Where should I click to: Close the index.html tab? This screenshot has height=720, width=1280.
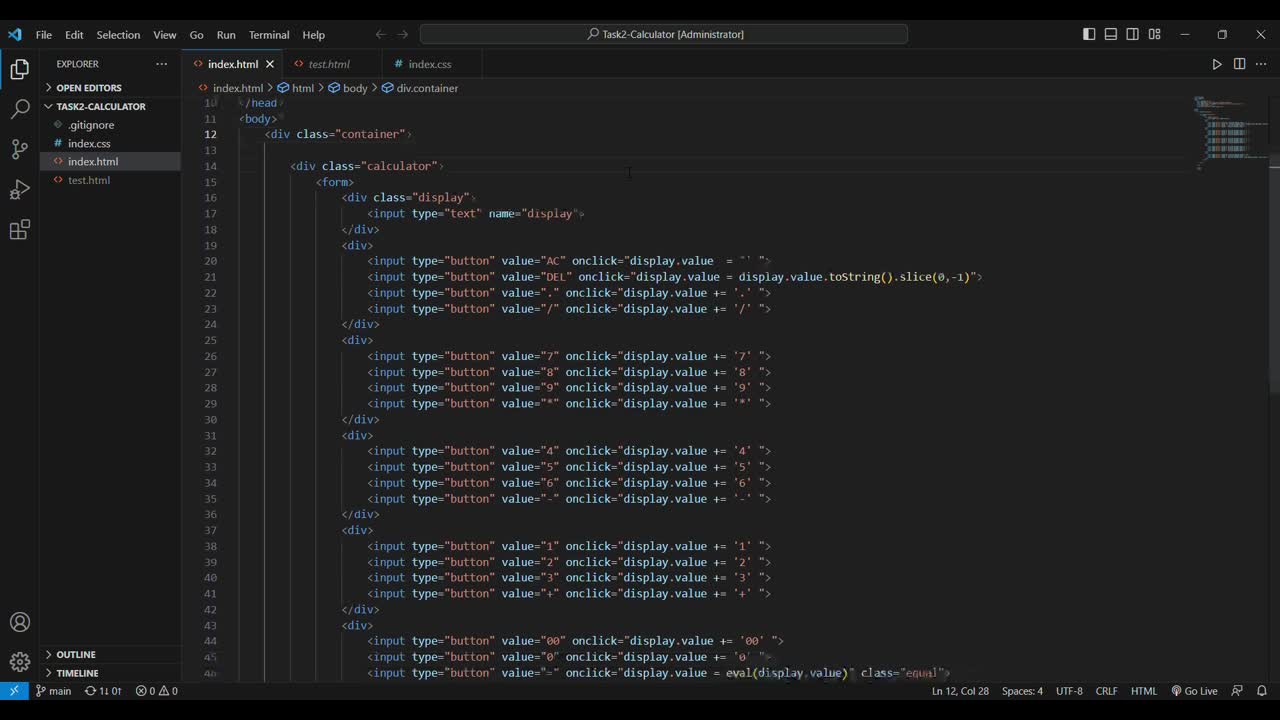pyautogui.click(x=269, y=64)
